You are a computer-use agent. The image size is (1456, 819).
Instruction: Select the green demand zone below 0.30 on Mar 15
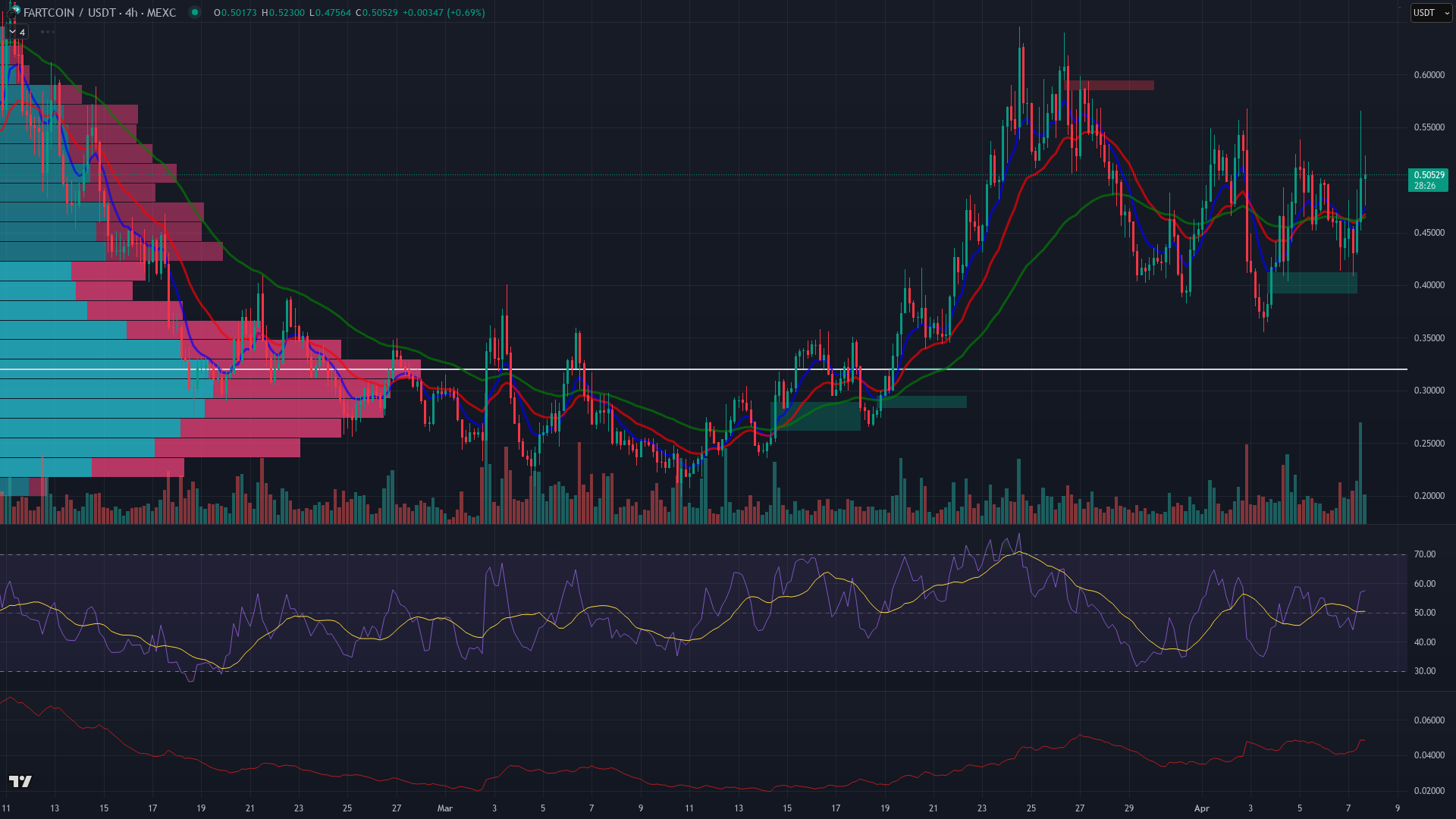pyautogui.click(x=816, y=416)
